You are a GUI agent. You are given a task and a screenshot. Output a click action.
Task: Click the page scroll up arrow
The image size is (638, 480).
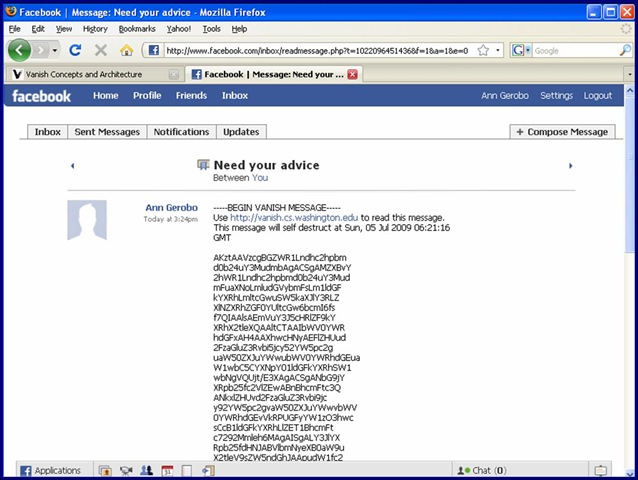pyautogui.click(x=630, y=90)
